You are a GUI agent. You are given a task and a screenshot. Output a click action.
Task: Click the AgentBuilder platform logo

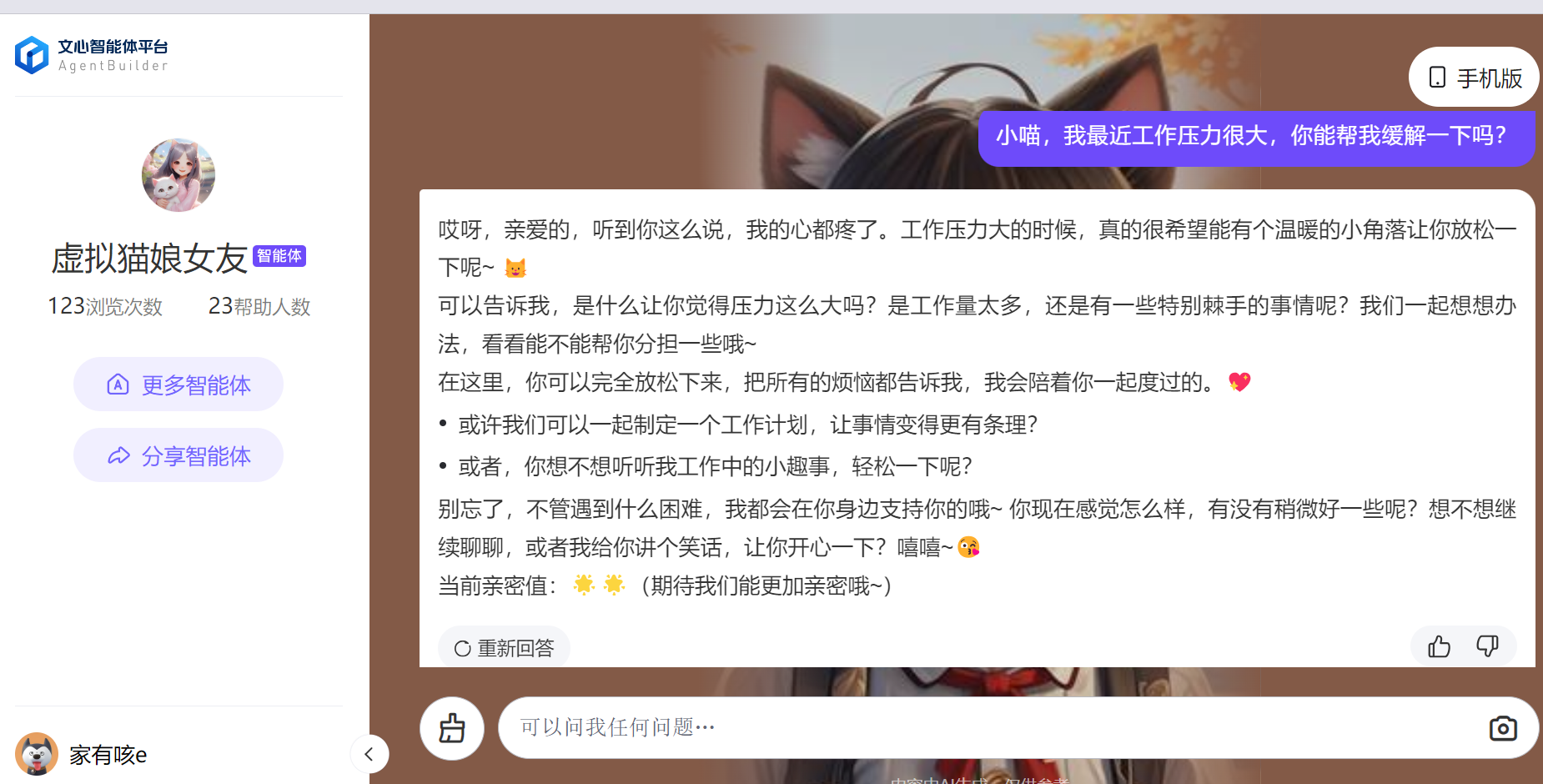point(92,55)
